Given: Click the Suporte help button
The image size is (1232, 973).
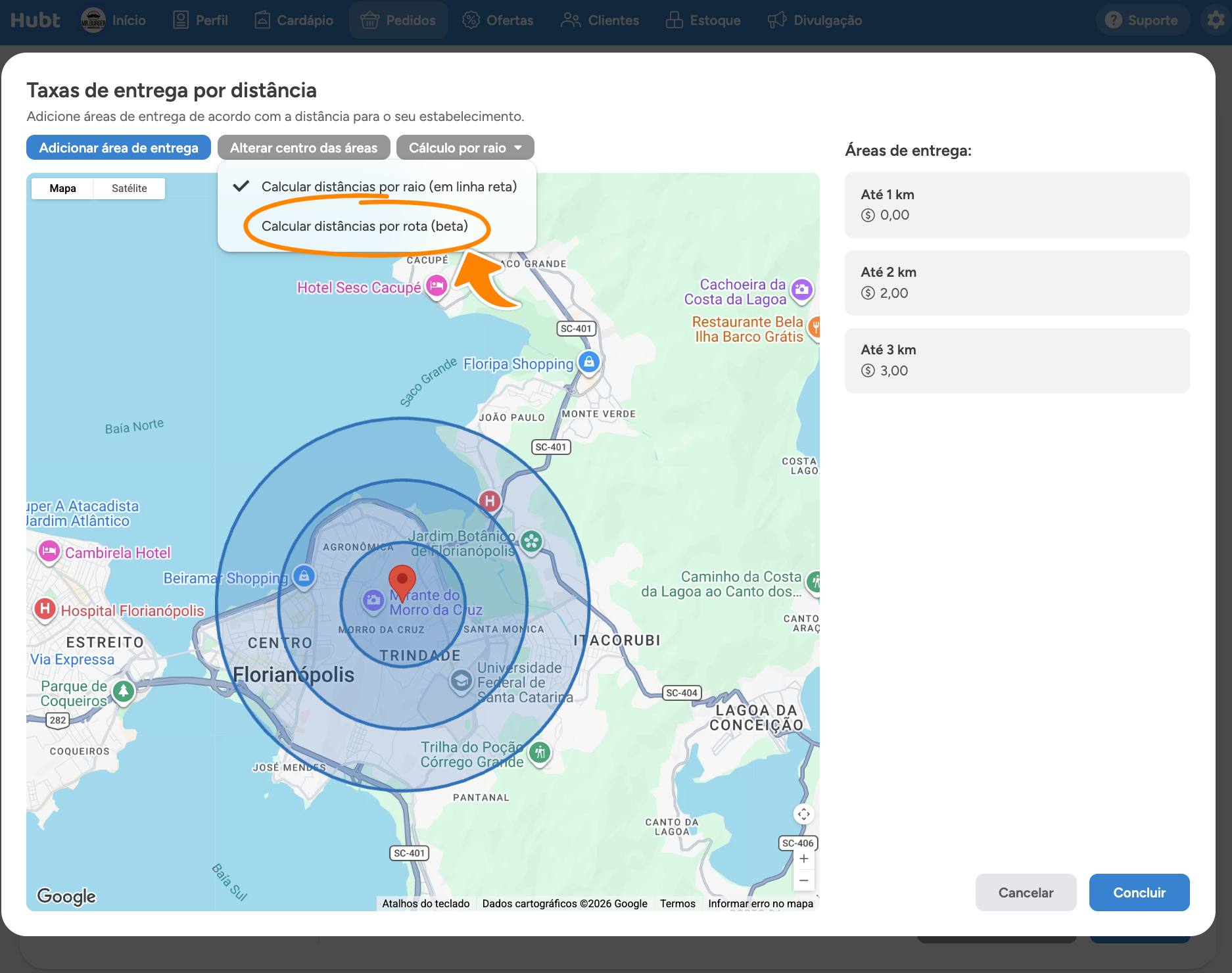Looking at the screenshot, I should point(1142,20).
